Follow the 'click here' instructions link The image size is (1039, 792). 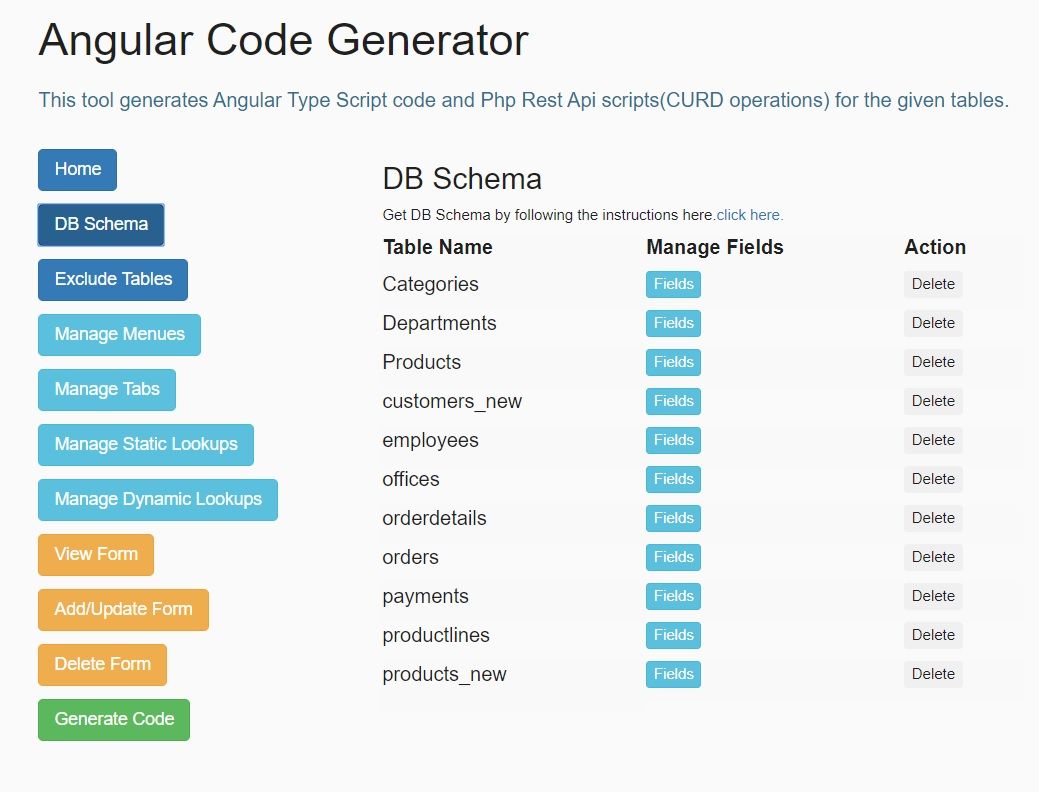tap(750, 215)
